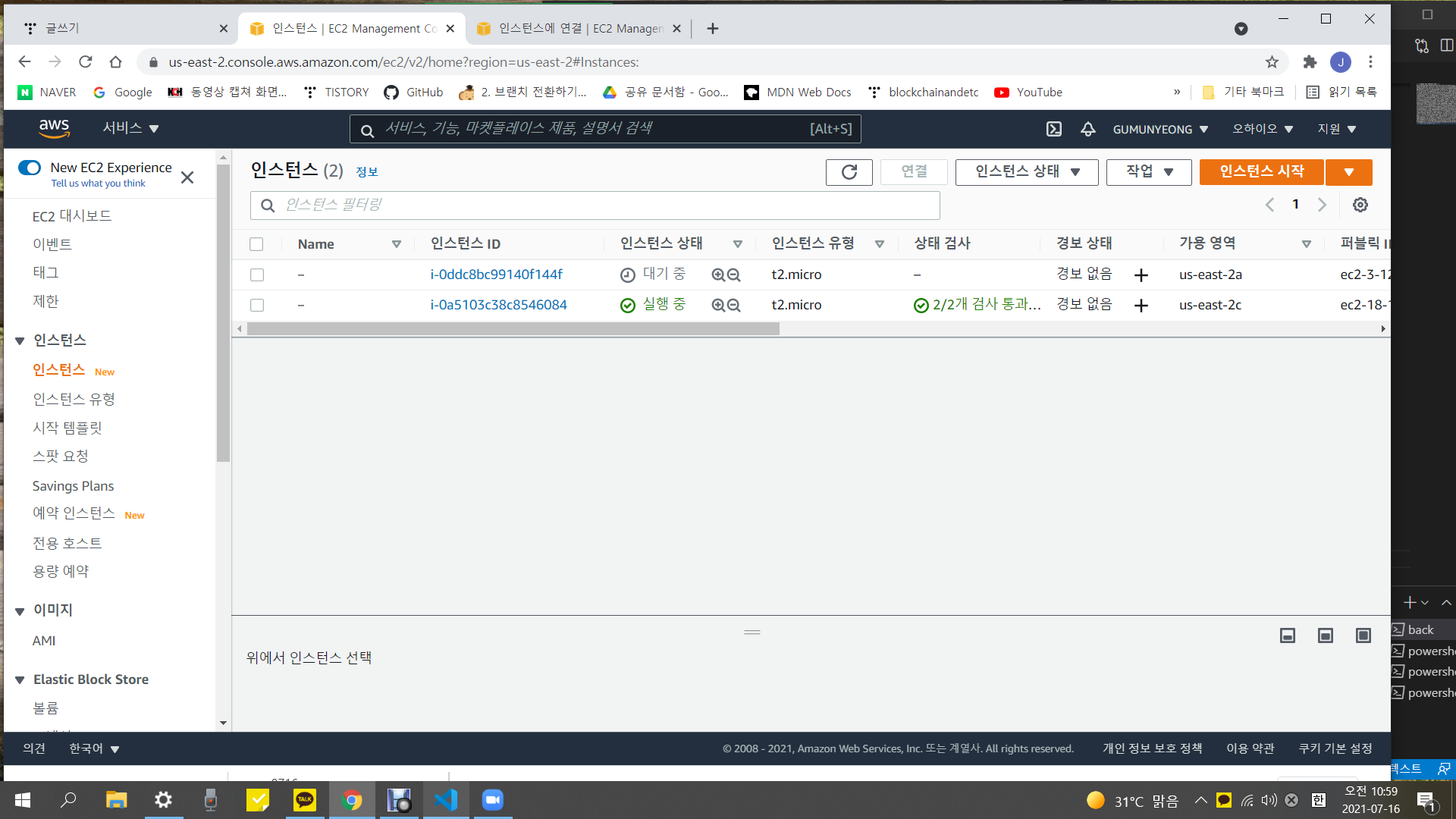The image size is (1456, 819).
Task: Zoom in on running instance state
Action: coord(718,305)
